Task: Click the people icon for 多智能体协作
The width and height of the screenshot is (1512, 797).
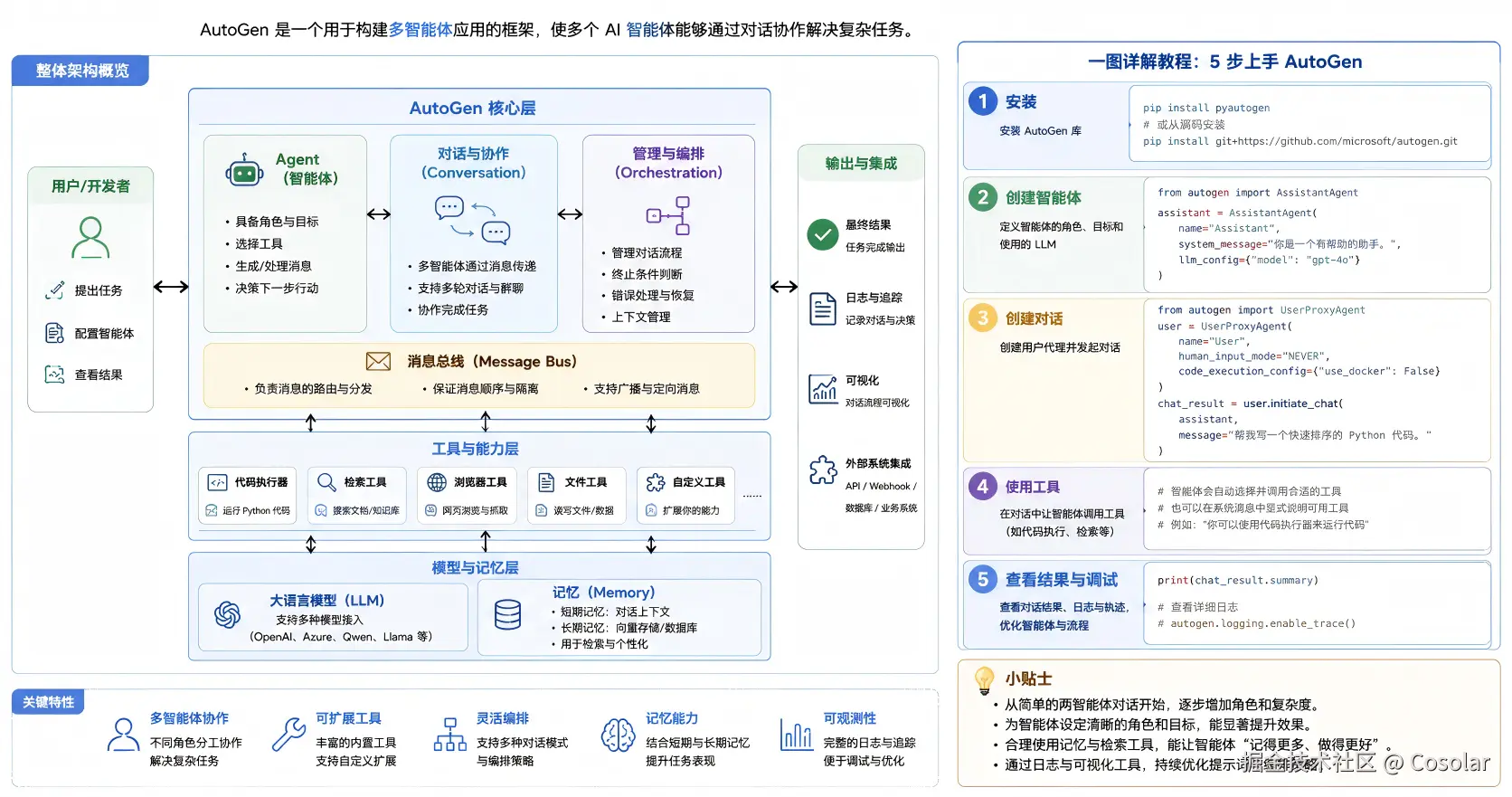Action: tap(124, 735)
